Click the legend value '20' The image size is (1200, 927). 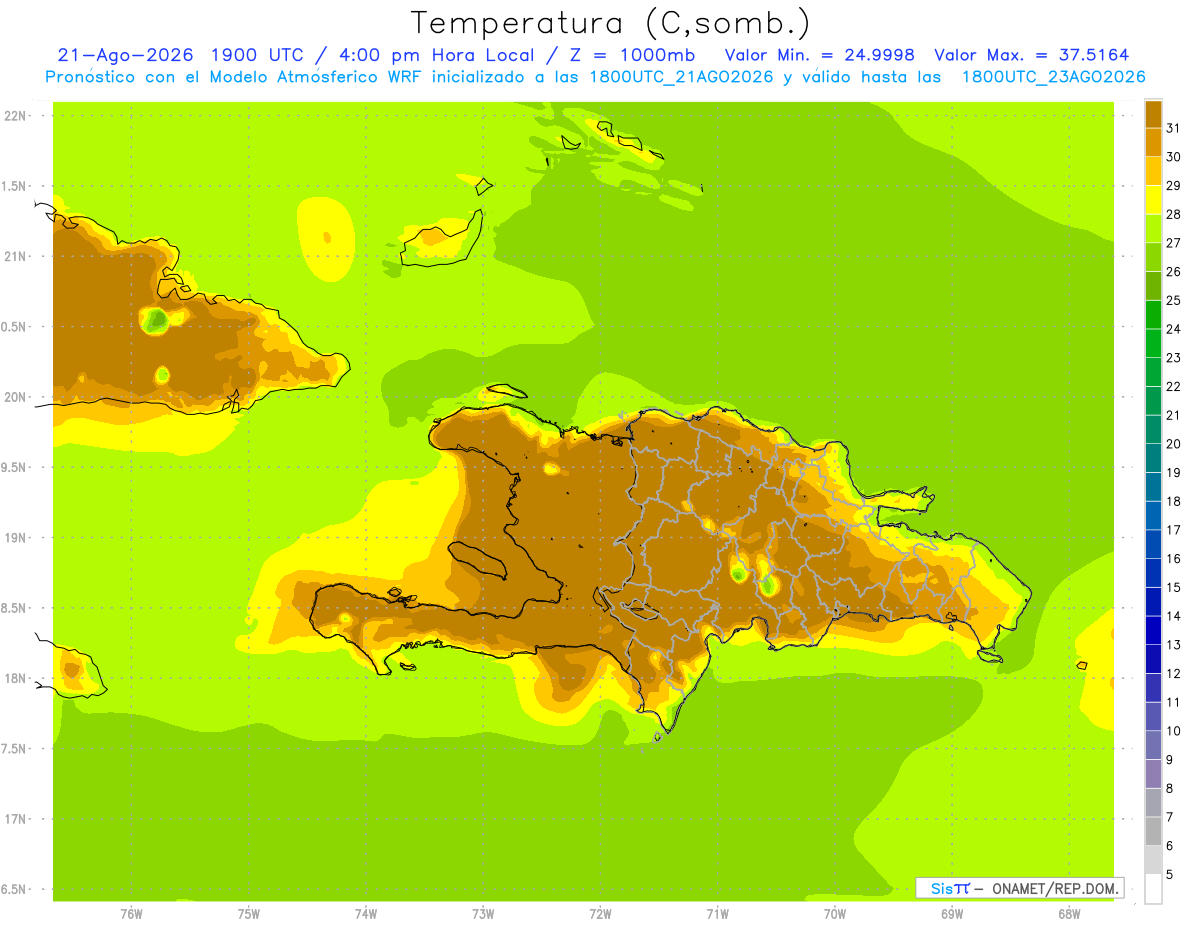[x=1173, y=444]
